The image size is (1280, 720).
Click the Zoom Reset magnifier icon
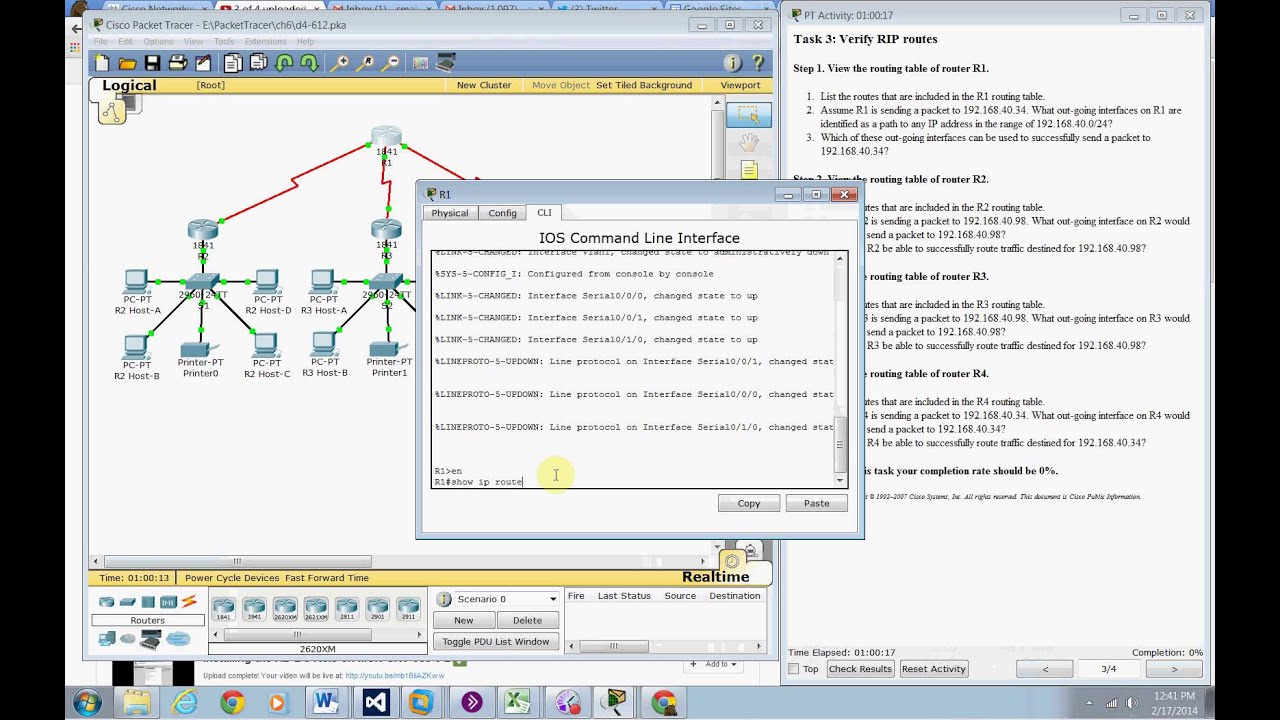366,63
